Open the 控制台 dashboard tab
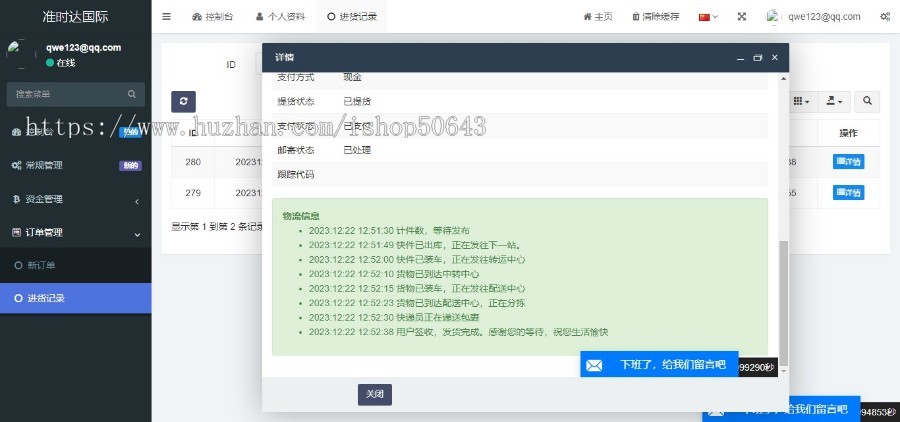The width and height of the screenshot is (900, 422). [x=213, y=17]
